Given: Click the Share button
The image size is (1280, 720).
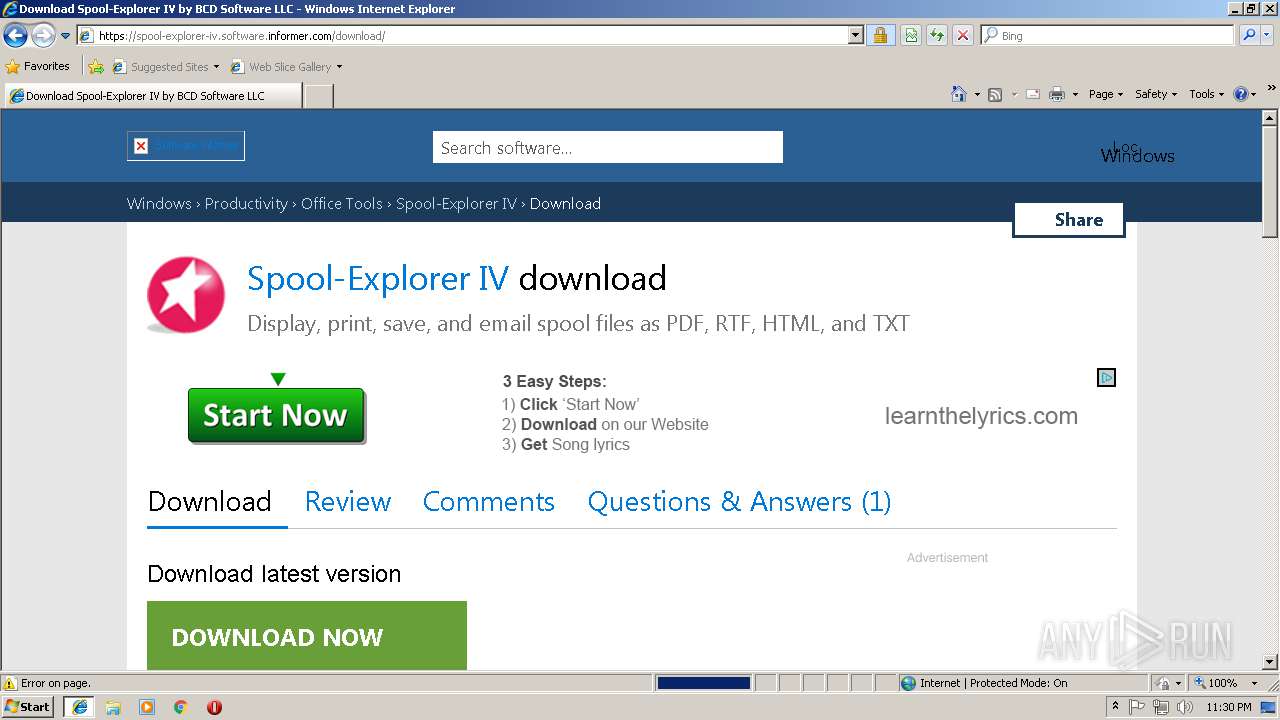Looking at the screenshot, I should [x=1069, y=220].
